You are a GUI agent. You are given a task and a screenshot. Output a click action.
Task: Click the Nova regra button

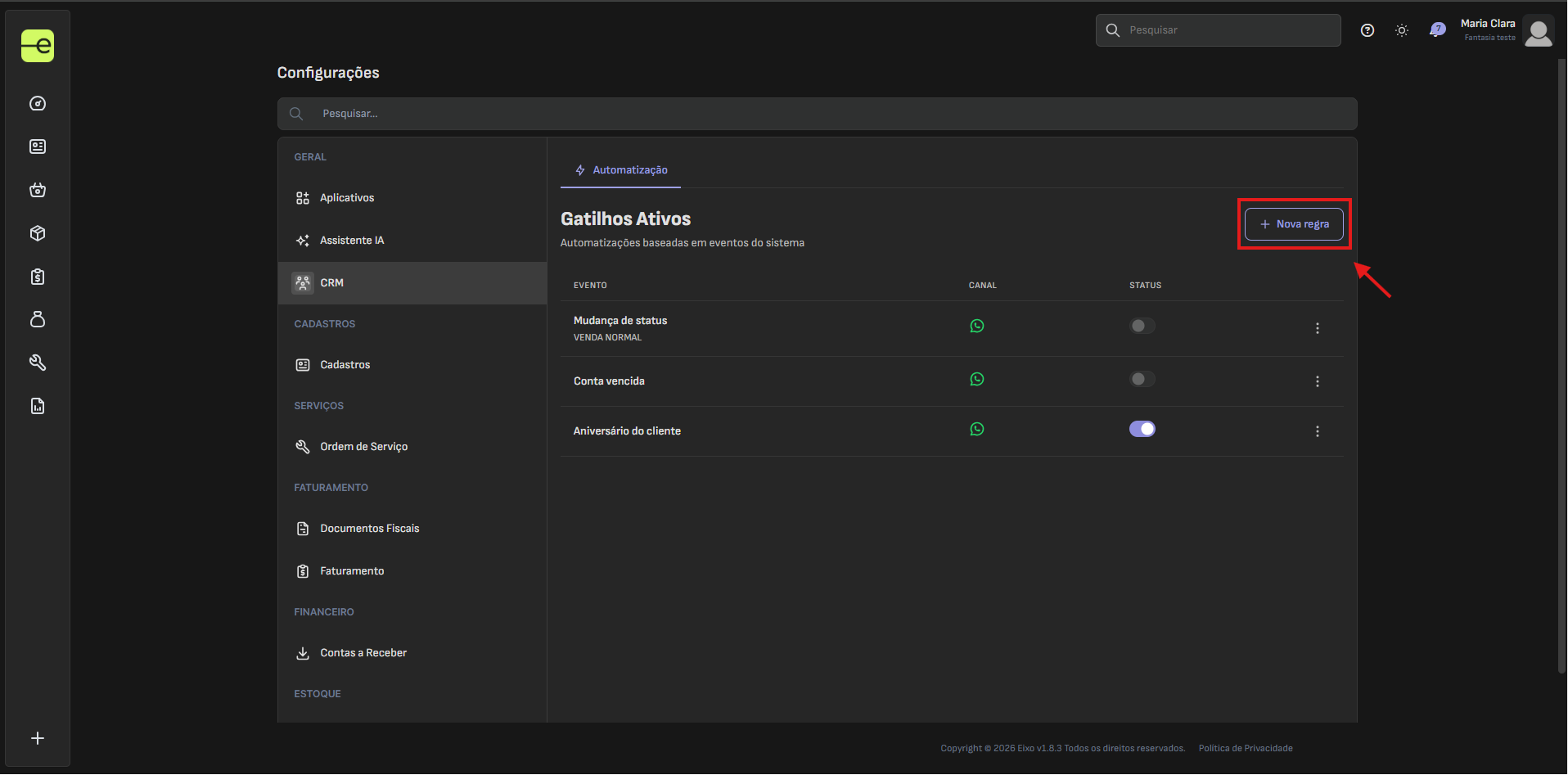point(1294,224)
